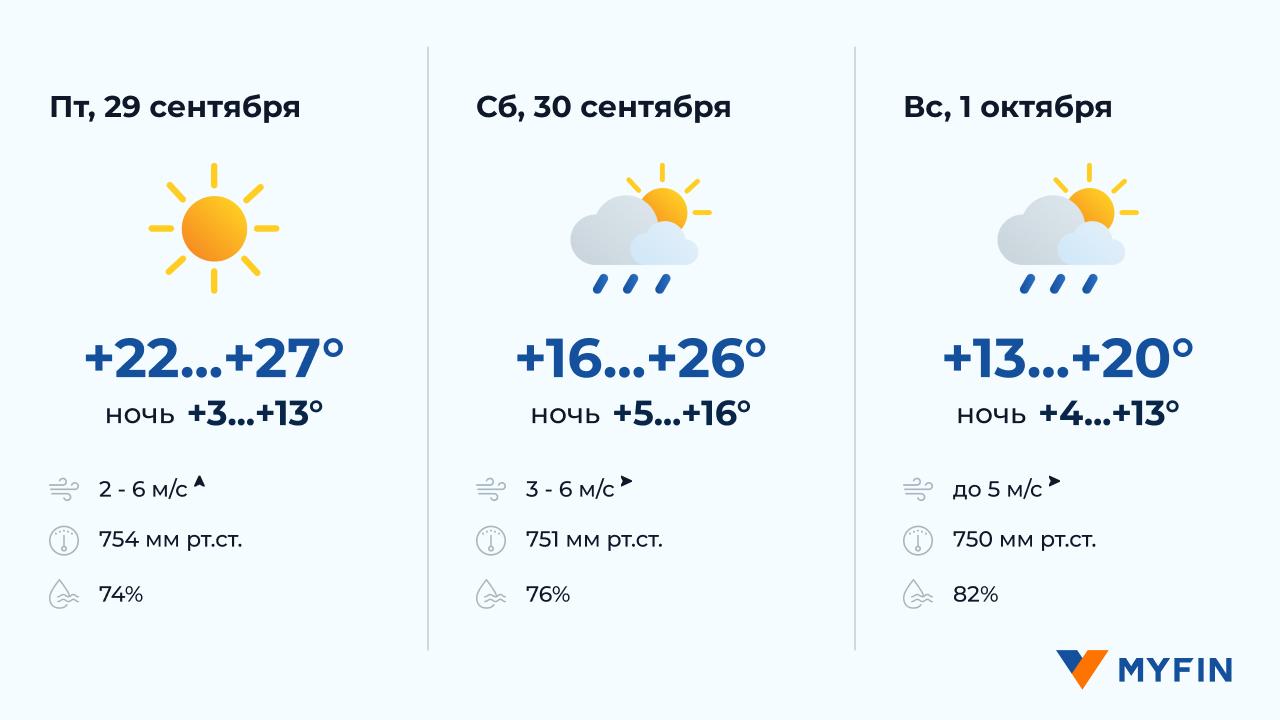Select the heading "Сб, 30 сентября"
Screen dimensions: 1280x720
tap(604, 107)
